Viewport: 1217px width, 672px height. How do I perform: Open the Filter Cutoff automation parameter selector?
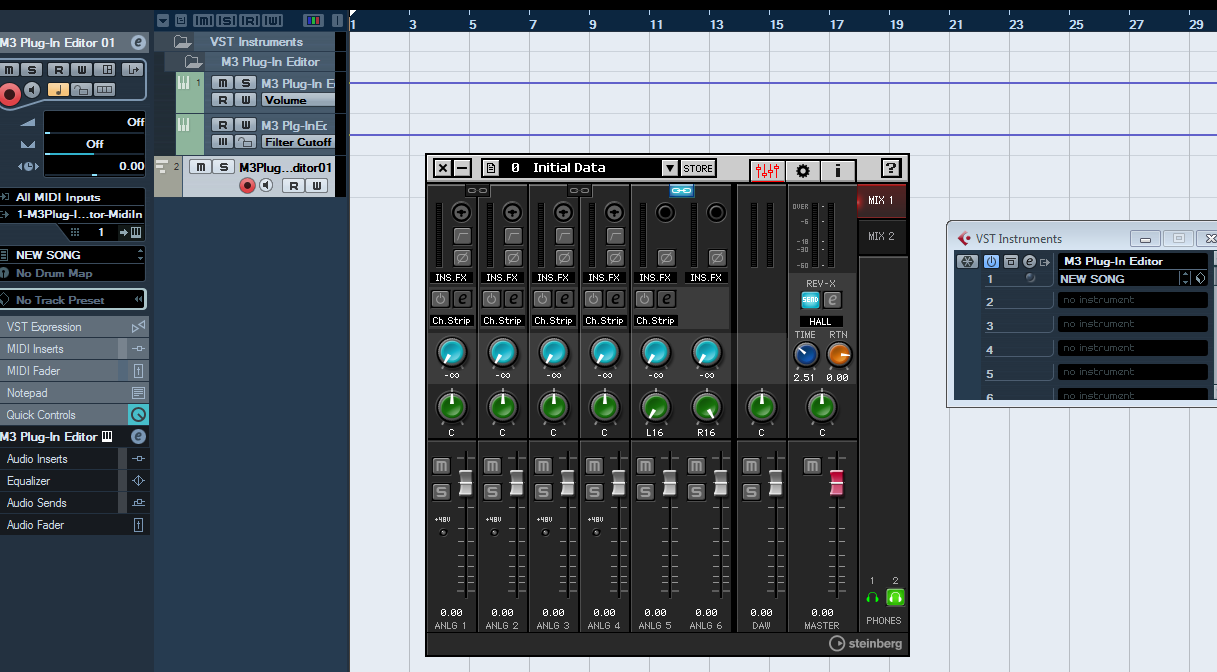(298, 142)
